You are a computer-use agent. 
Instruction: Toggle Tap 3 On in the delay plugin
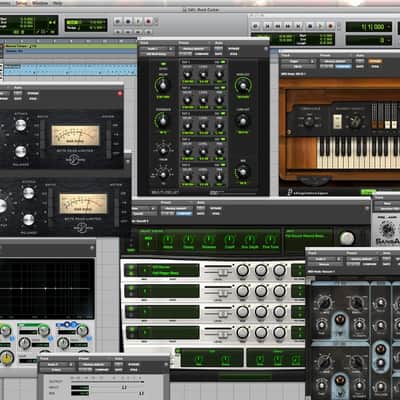(x=222, y=114)
